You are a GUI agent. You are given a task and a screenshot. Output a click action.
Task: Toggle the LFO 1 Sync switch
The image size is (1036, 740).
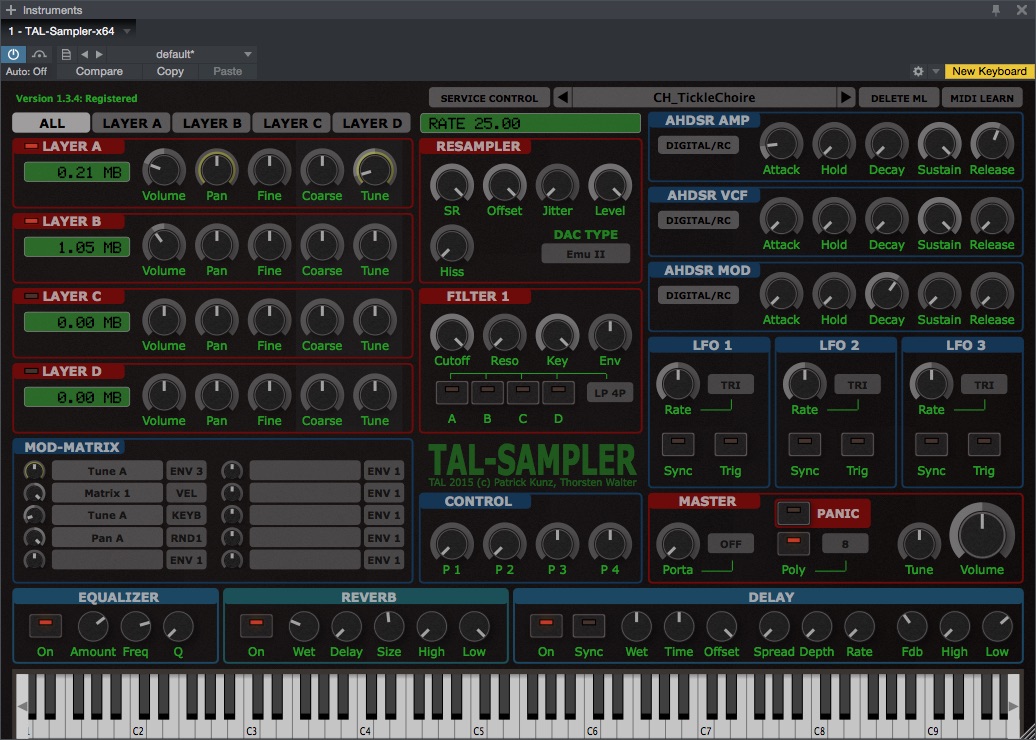[678, 444]
